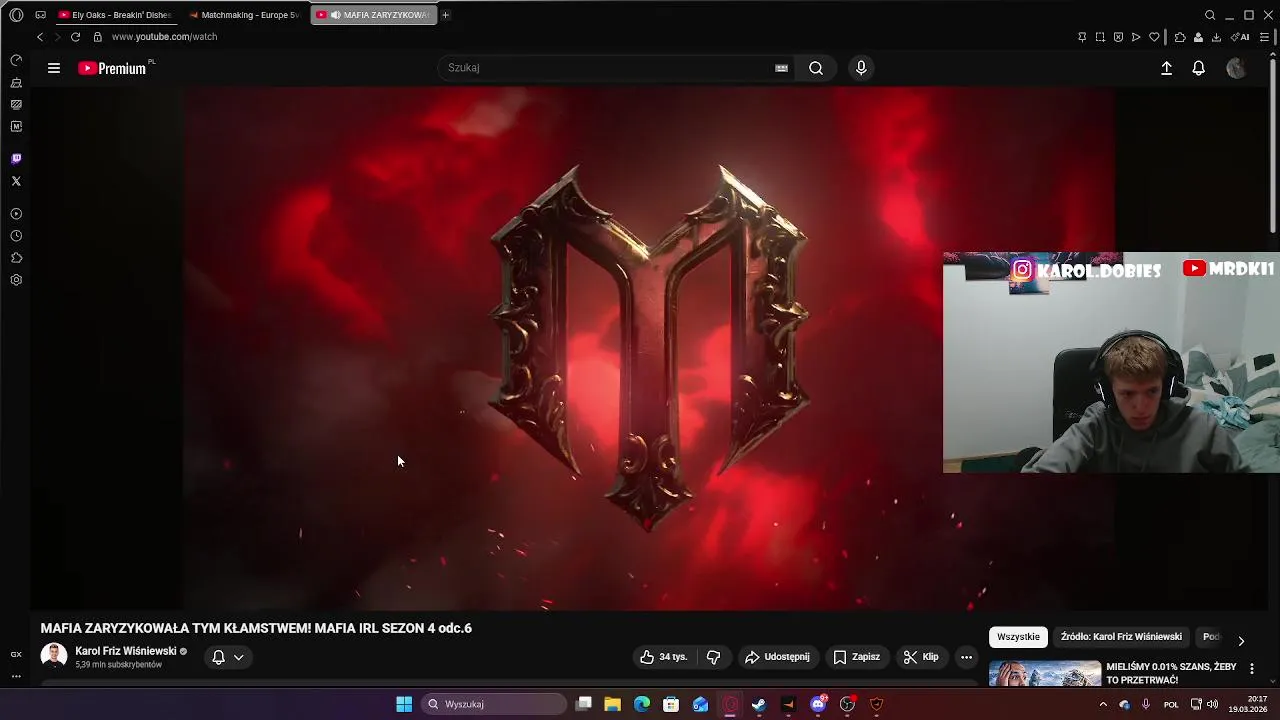Start voice search with microphone
The height and width of the screenshot is (720, 1280).
(x=861, y=68)
